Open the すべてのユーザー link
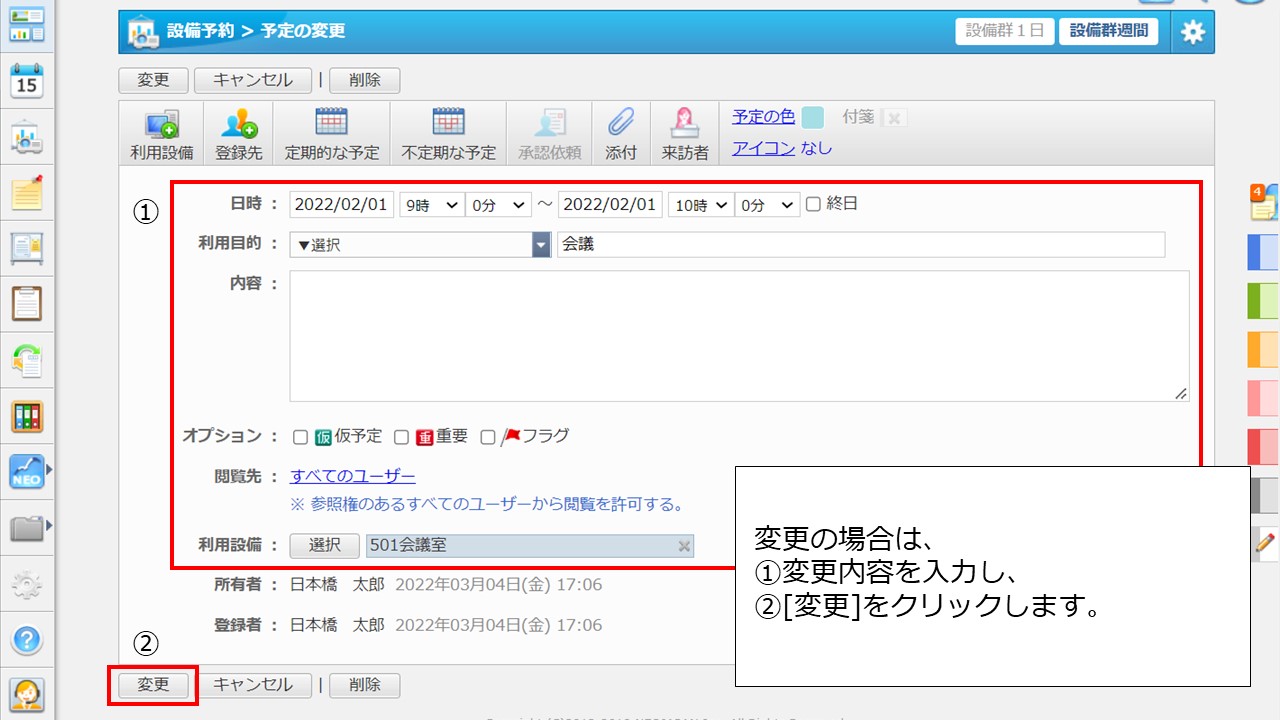 tap(352, 476)
